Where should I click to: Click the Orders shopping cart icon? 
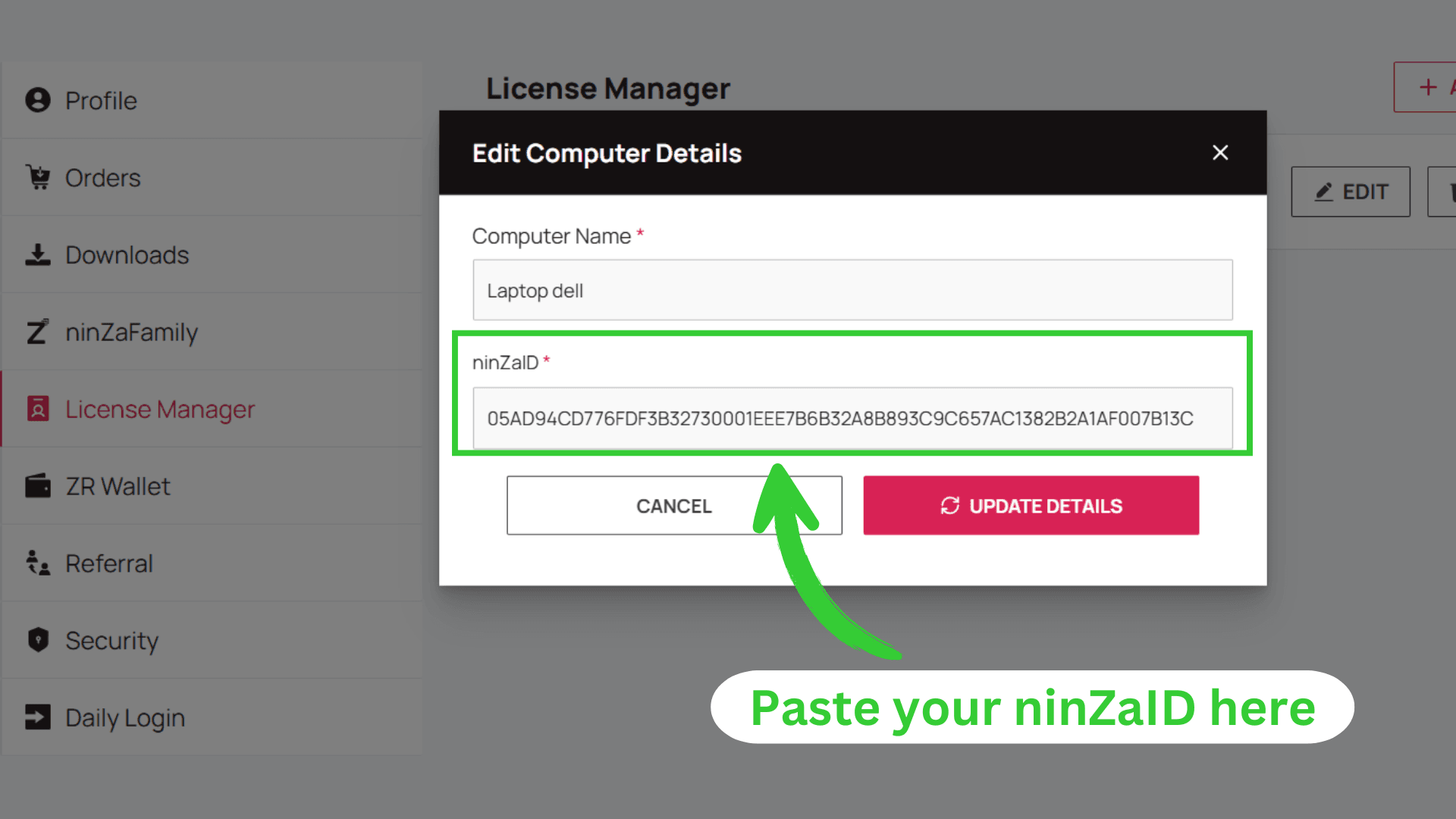coord(38,177)
